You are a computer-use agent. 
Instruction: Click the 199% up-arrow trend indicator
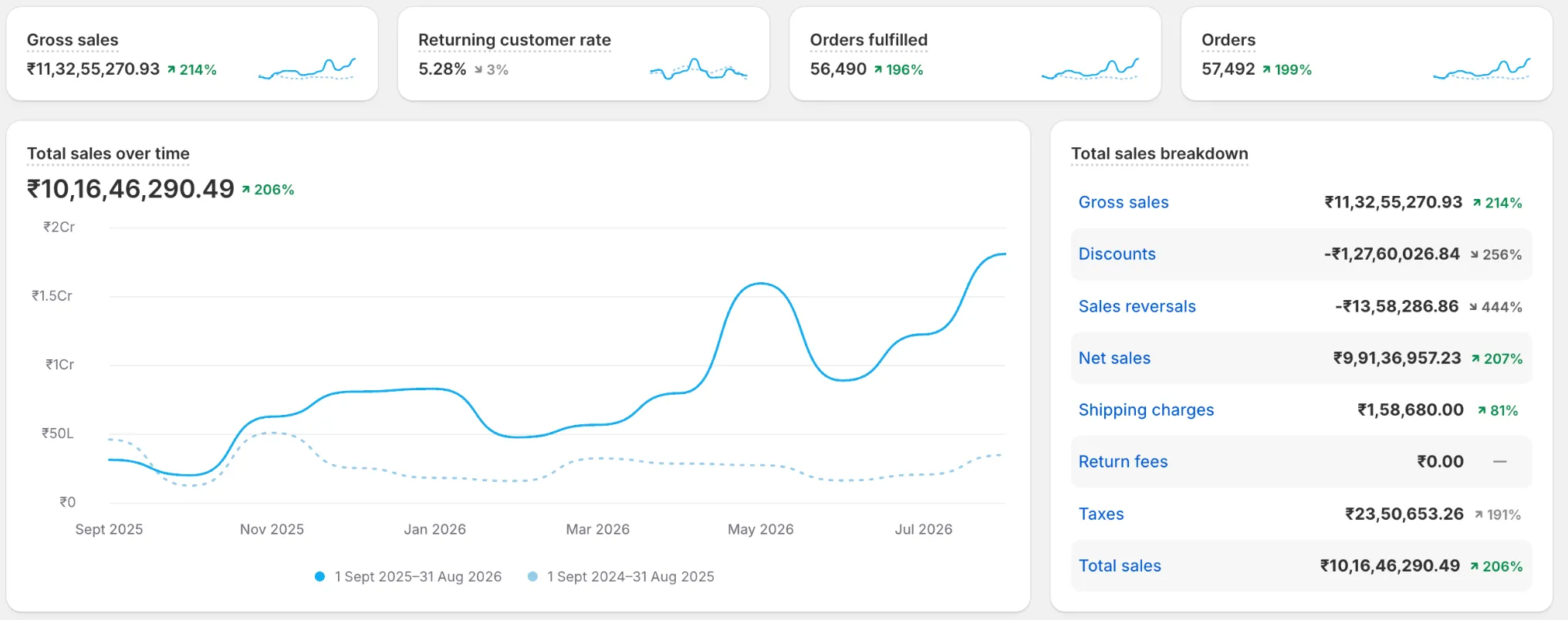coord(1286,70)
